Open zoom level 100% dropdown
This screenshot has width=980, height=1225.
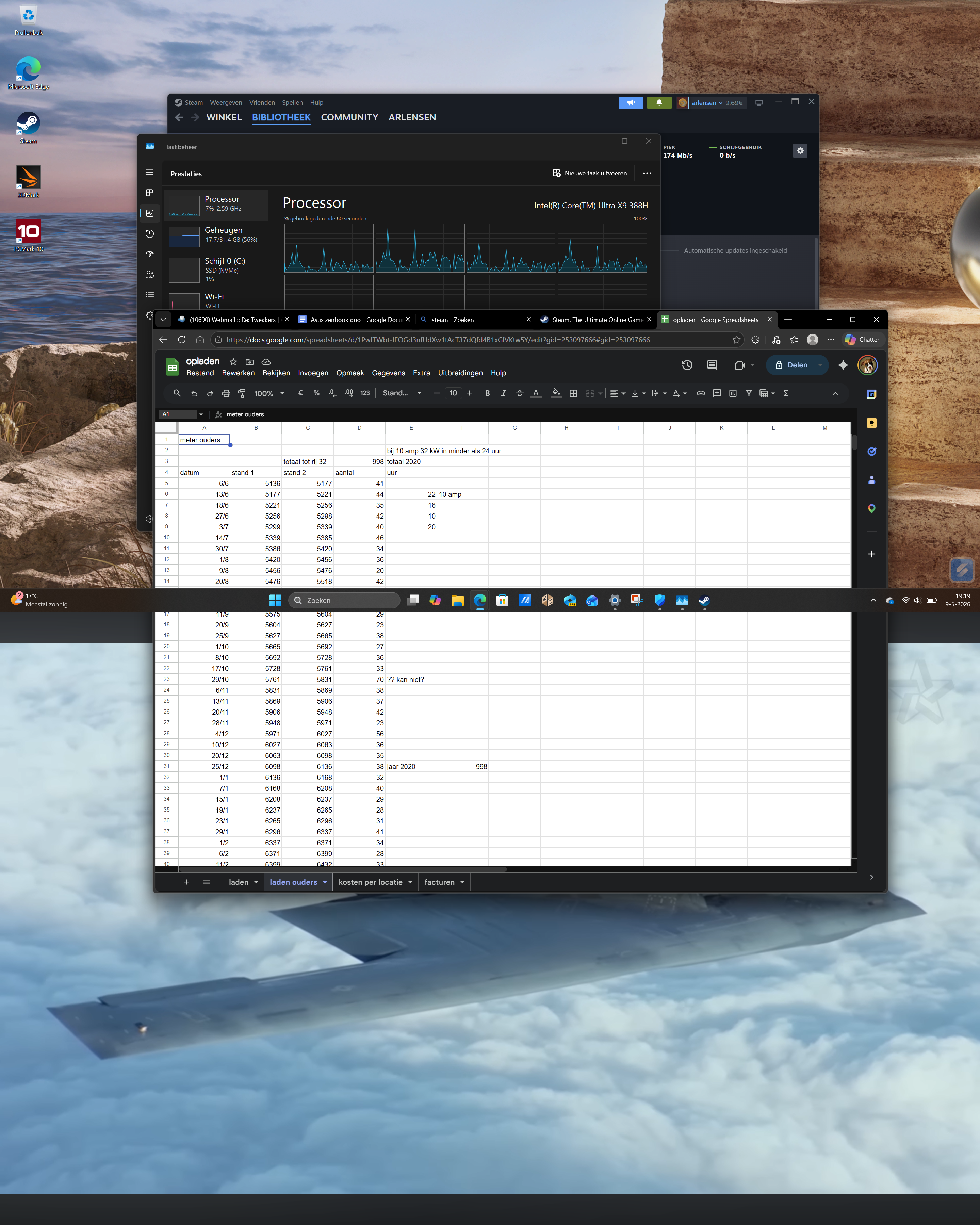coord(269,393)
